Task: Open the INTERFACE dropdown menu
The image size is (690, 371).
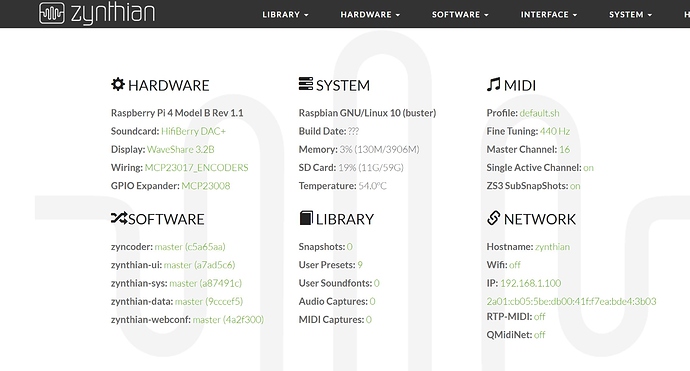Action: [x=549, y=15]
